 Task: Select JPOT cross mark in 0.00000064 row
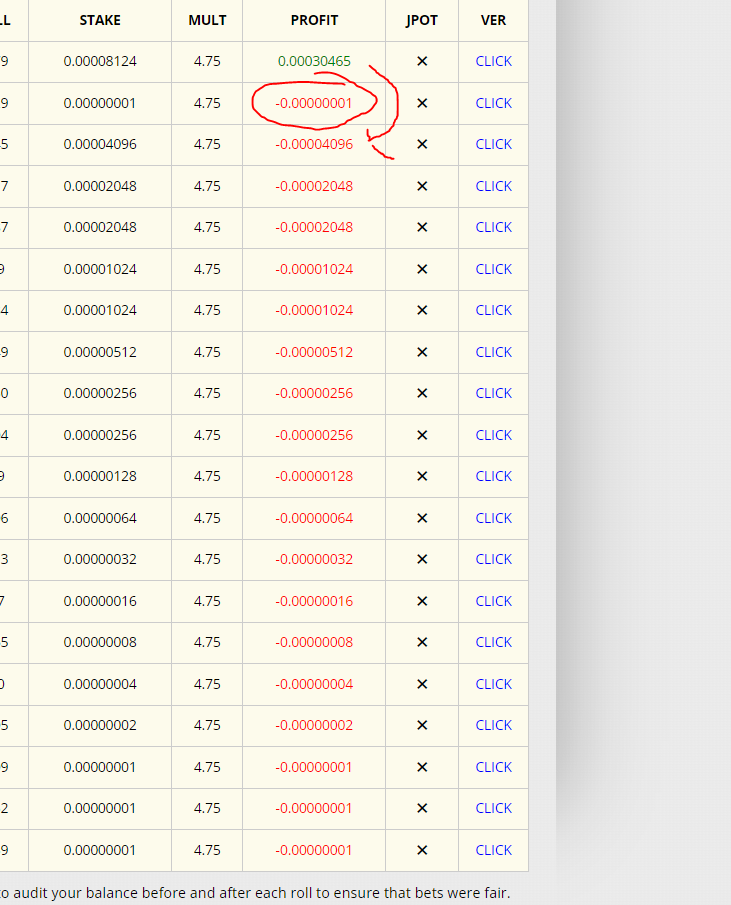click(422, 518)
